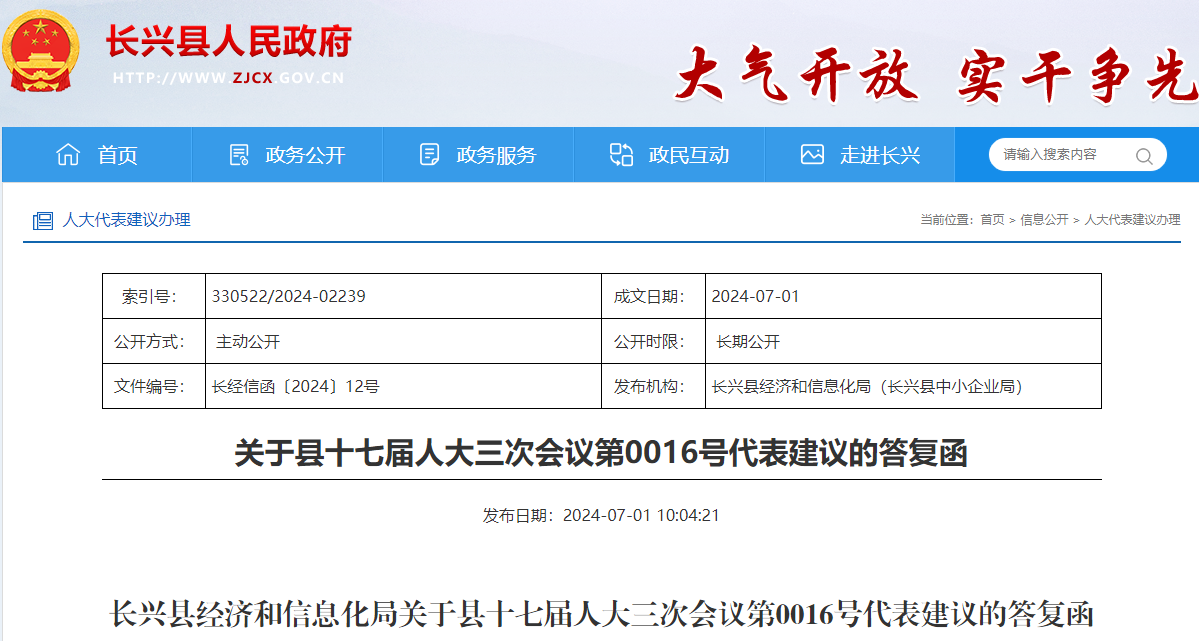This screenshot has width=1199, height=641.
Task: Click the home icon in navigation bar
Action: coord(68,155)
